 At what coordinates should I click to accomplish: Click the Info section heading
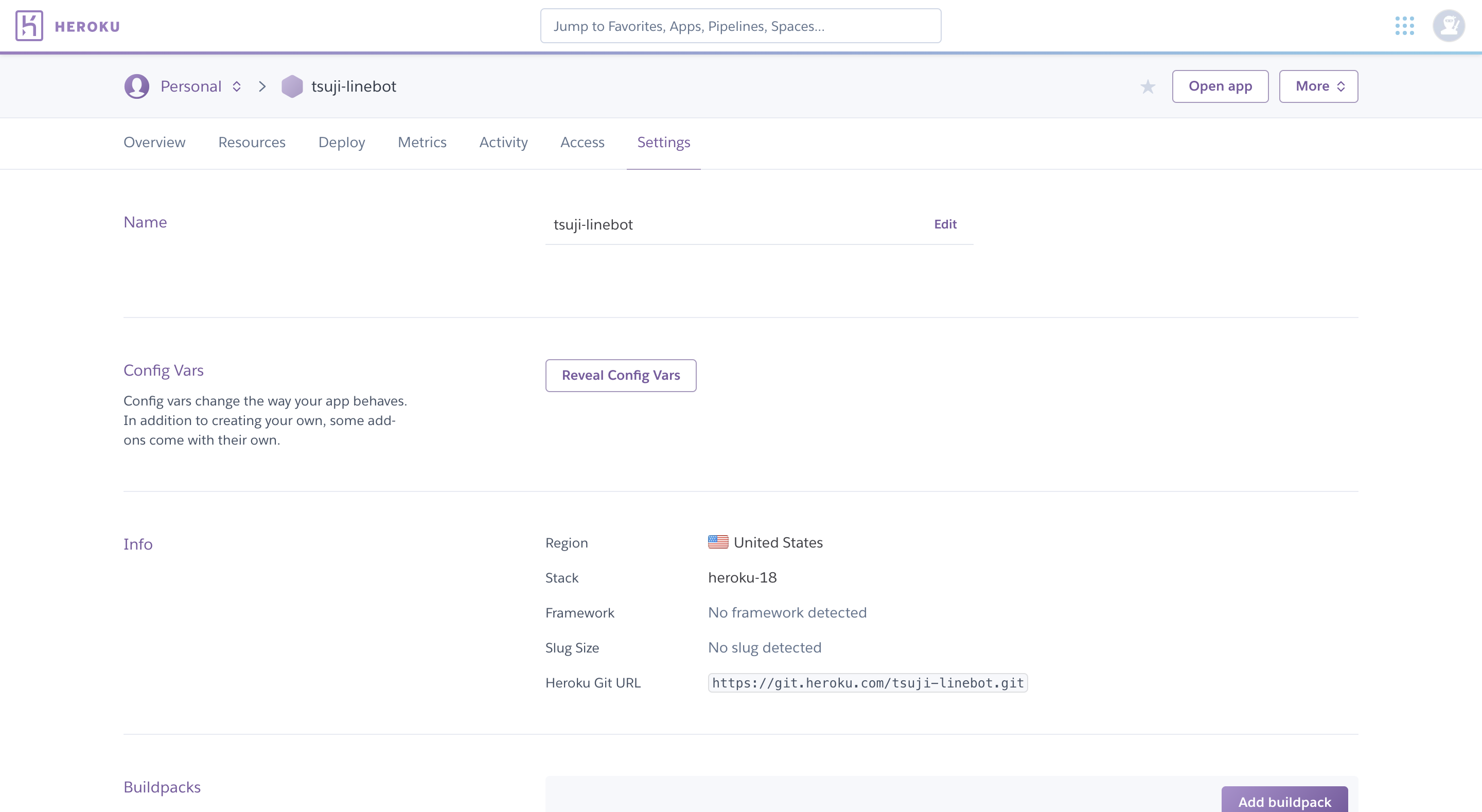138,544
